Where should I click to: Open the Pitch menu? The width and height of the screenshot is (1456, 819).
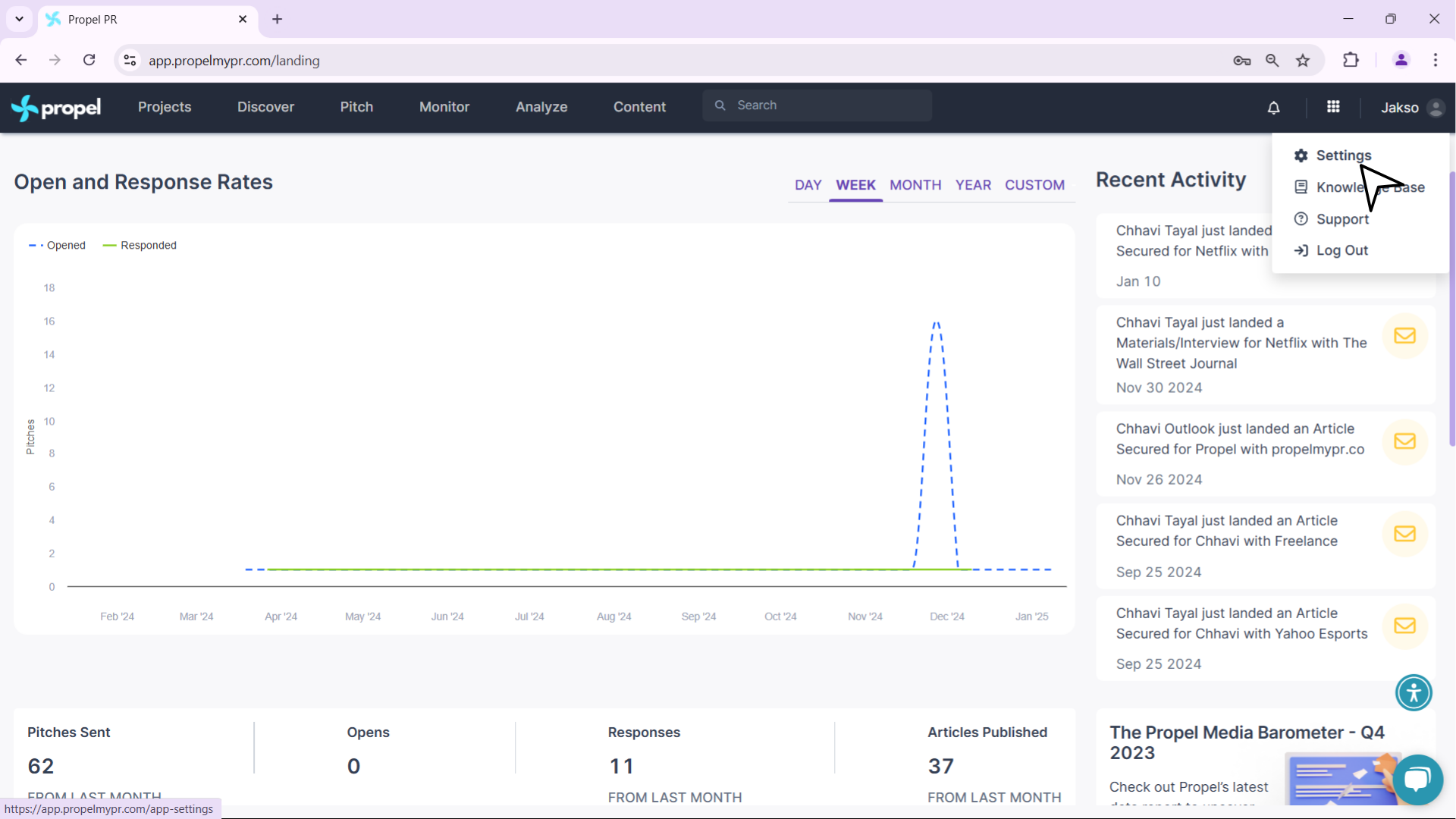tap(356, 107)
